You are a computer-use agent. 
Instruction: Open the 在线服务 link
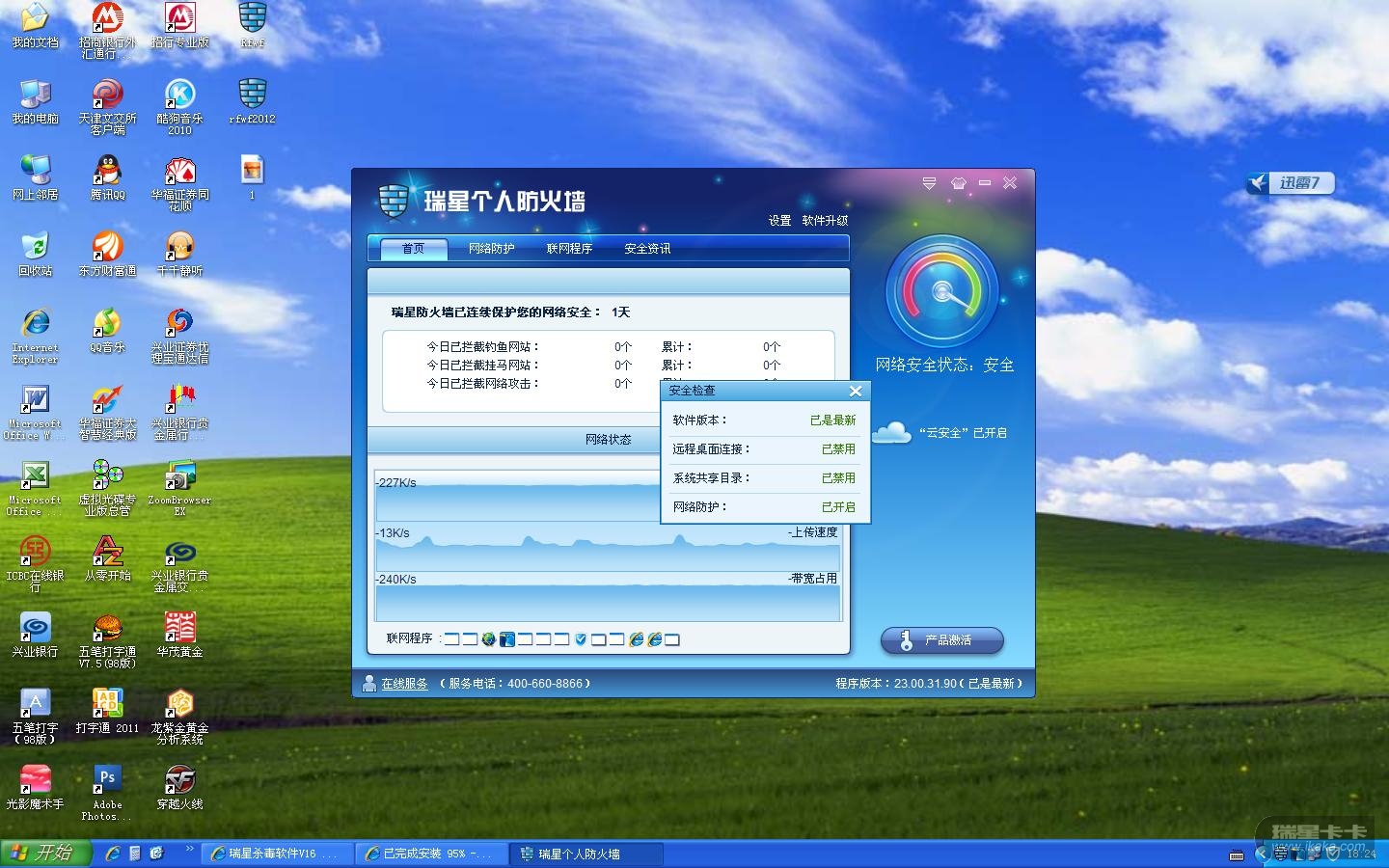coord(404,684)
